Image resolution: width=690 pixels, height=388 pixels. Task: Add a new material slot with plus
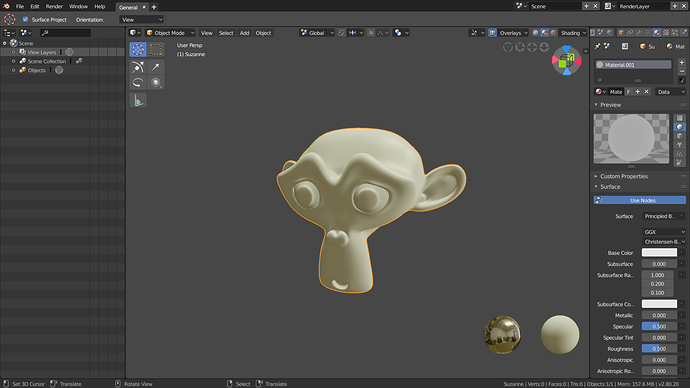click(x=682, y=62)
